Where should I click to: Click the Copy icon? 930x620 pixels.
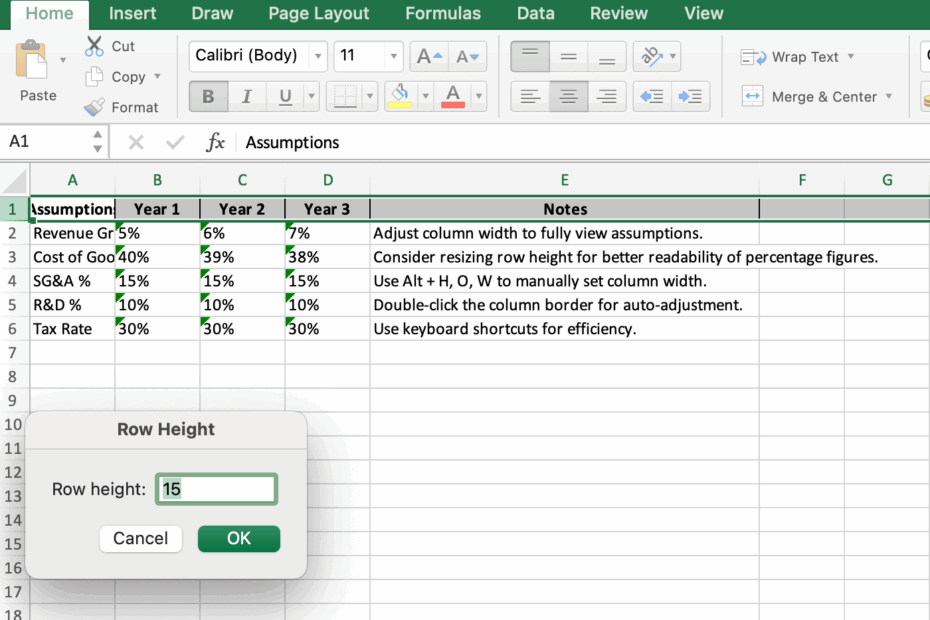(94, 77)
